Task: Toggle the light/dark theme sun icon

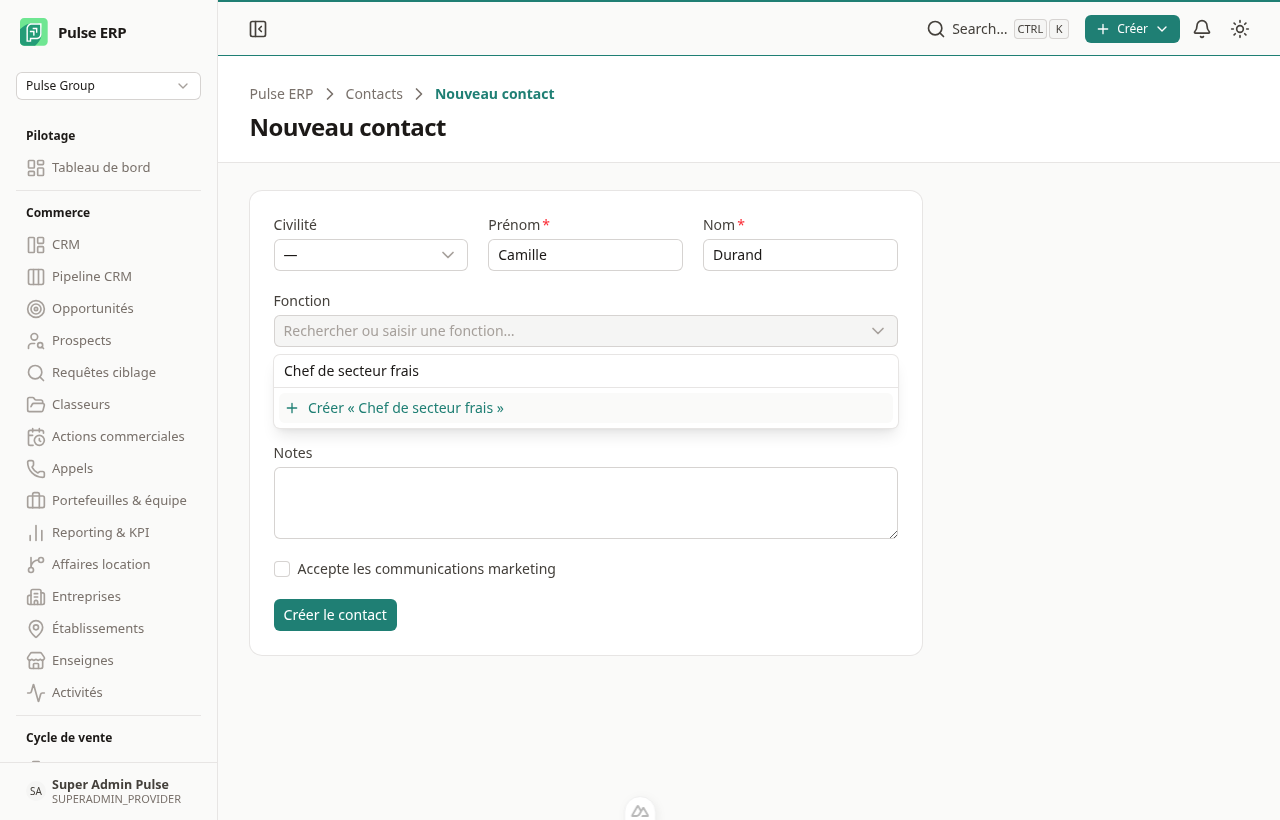Action: 1240,29
